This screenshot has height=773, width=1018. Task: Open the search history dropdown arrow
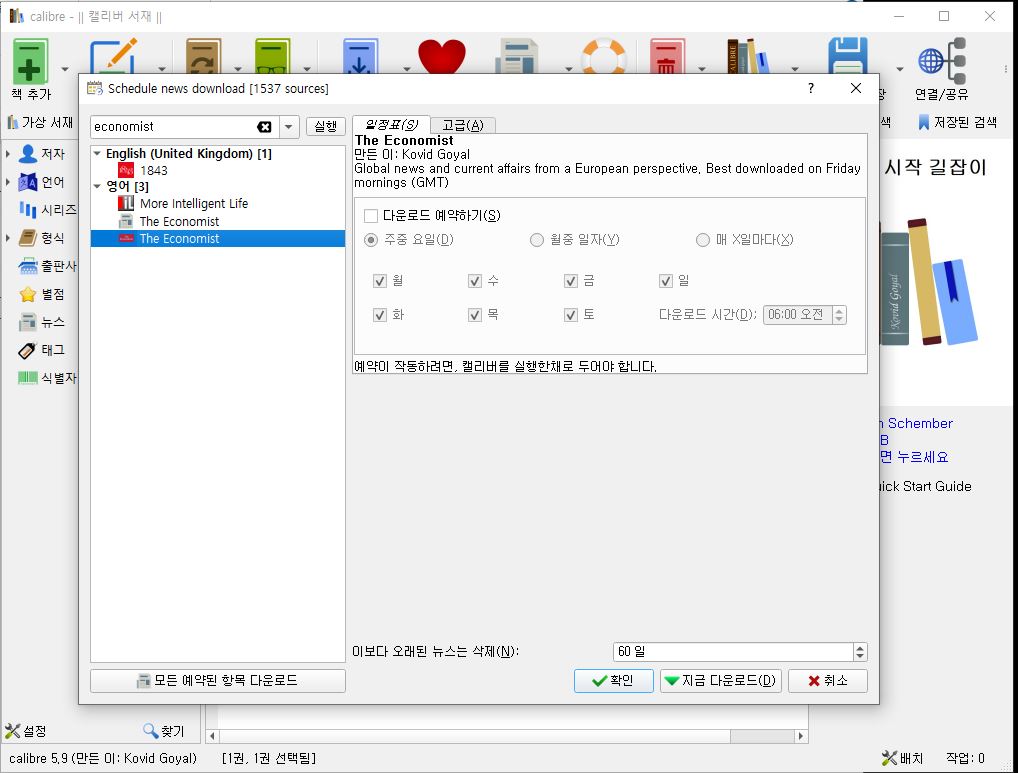(289, 127)
